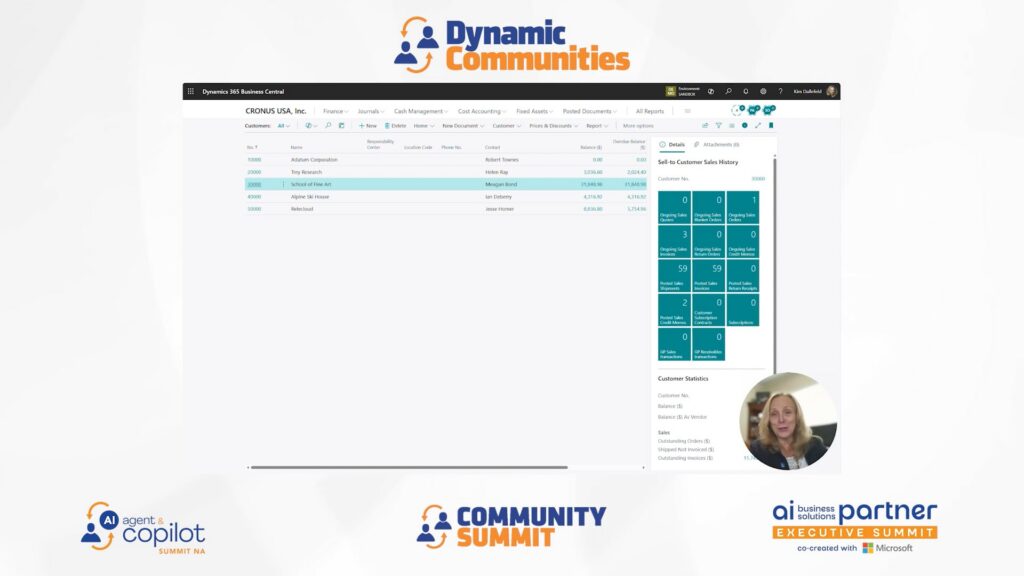Click the FactBox vertical scrollbar

tap(775, 264)
